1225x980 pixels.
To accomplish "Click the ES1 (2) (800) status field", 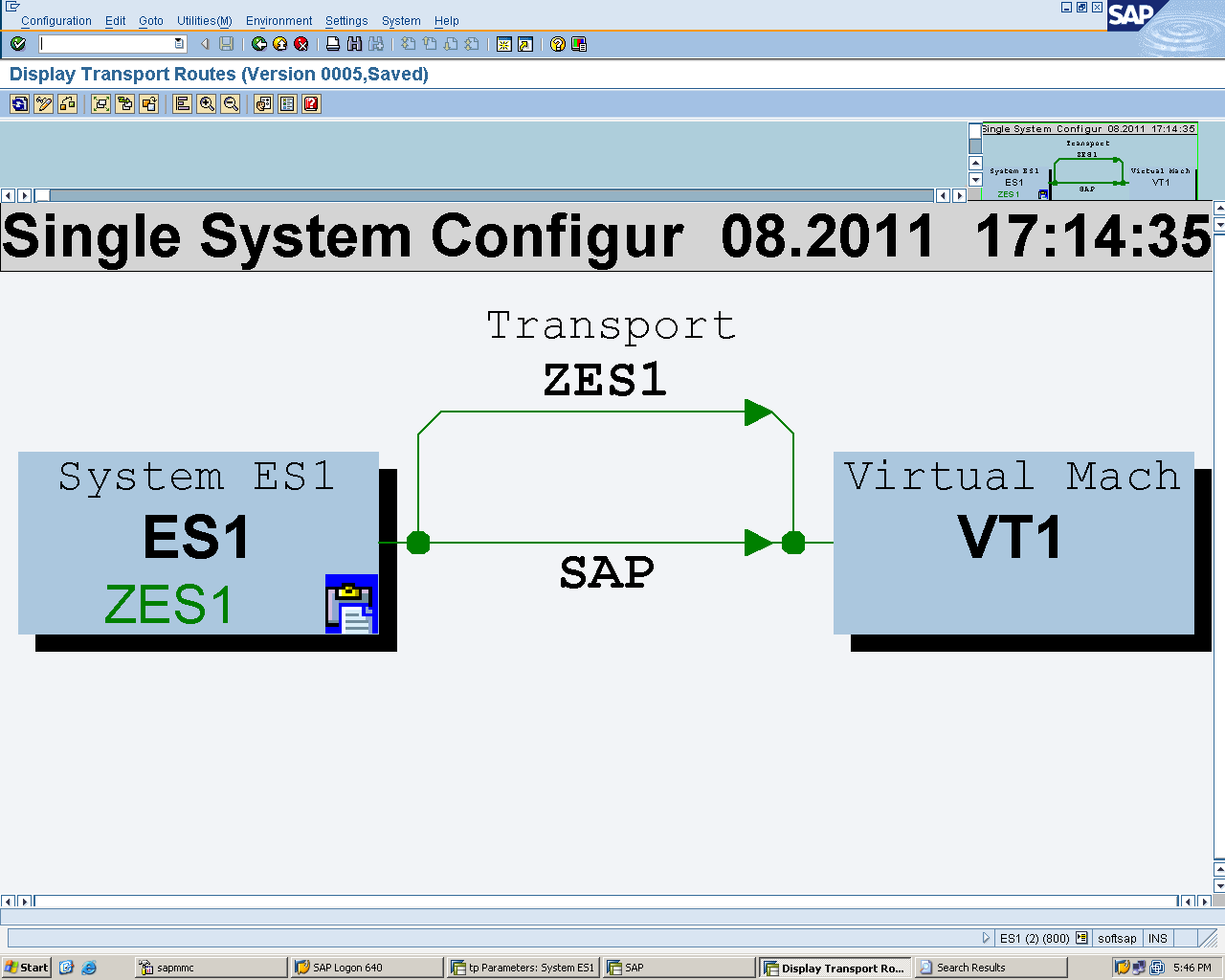I will pyautogui.click(x=1035, y=939).
